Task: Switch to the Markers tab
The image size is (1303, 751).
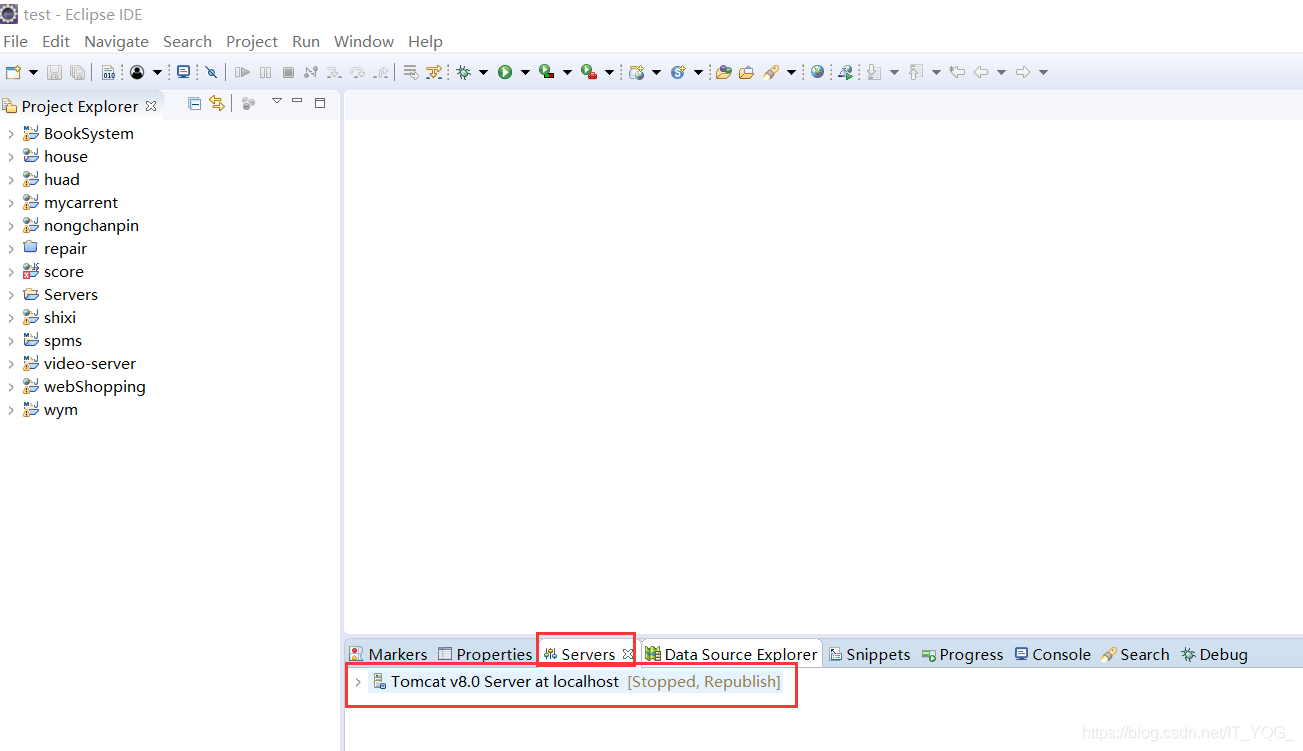Action: point(388,654)
